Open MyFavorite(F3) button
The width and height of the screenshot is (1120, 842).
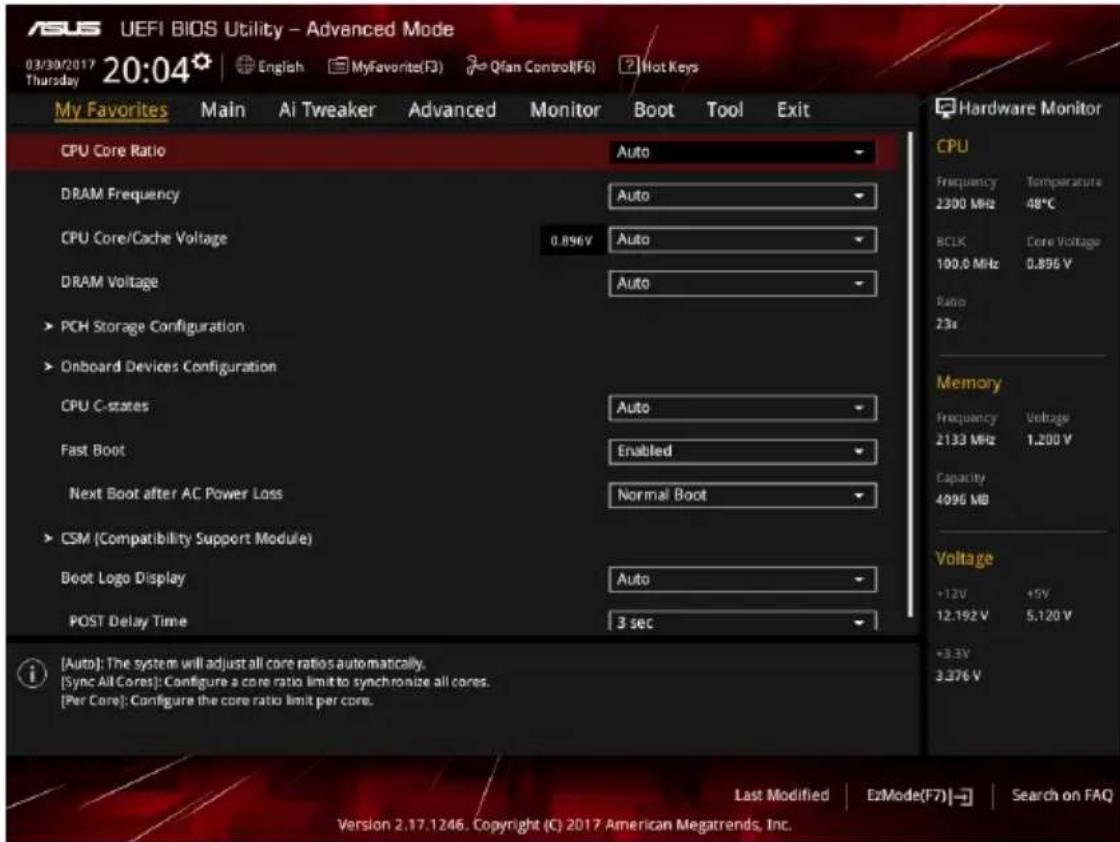386,66
